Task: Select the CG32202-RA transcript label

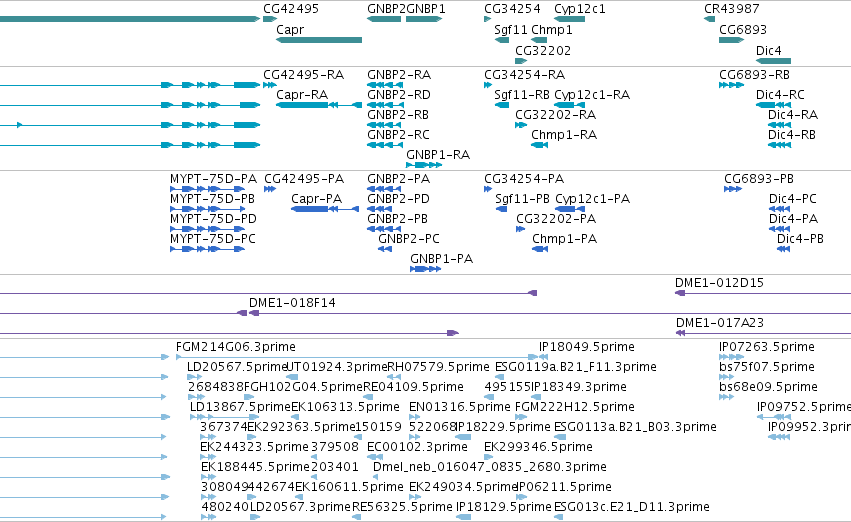Action: 555,114
